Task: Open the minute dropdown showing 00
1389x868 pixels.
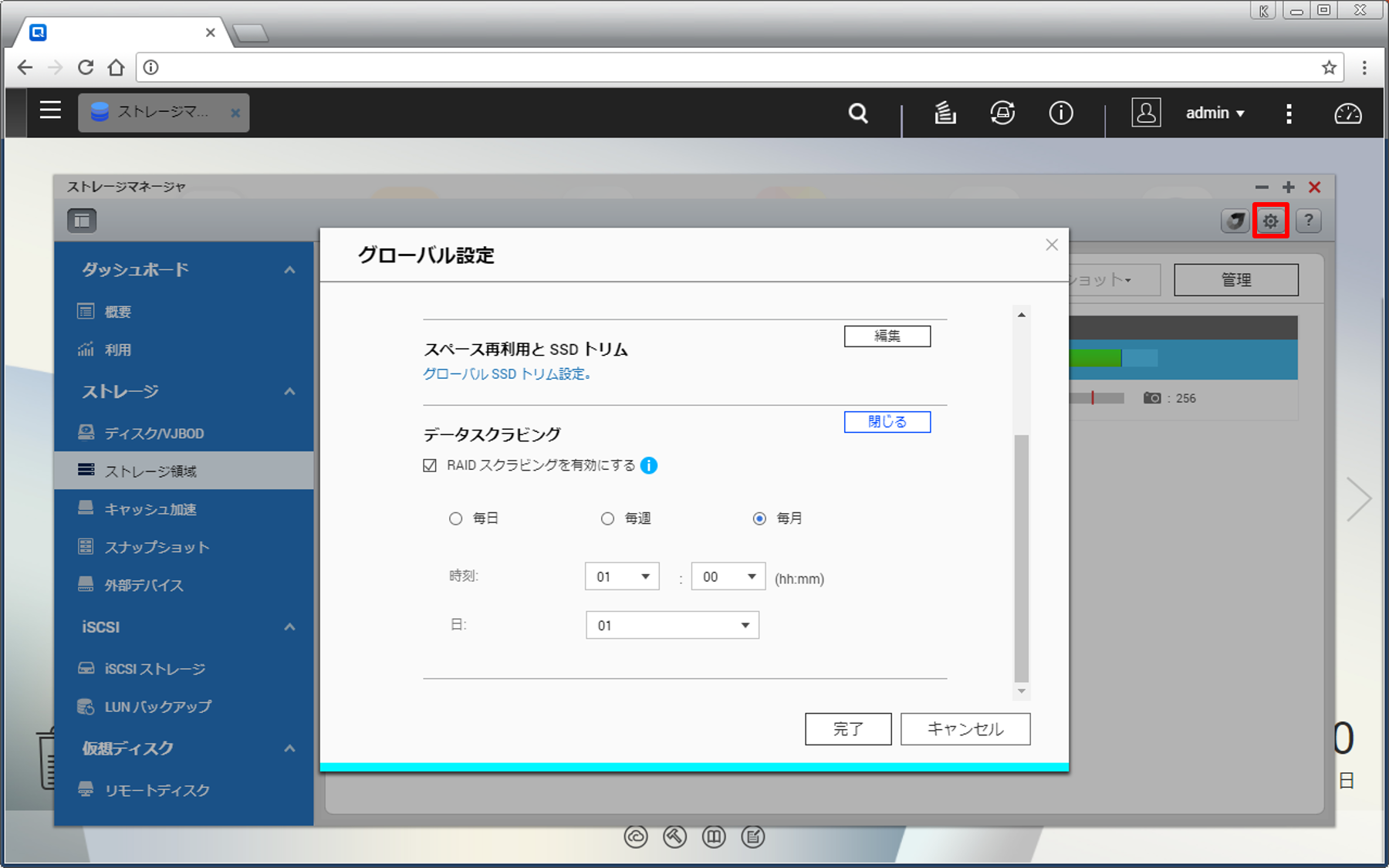Action: click(728, 576)
